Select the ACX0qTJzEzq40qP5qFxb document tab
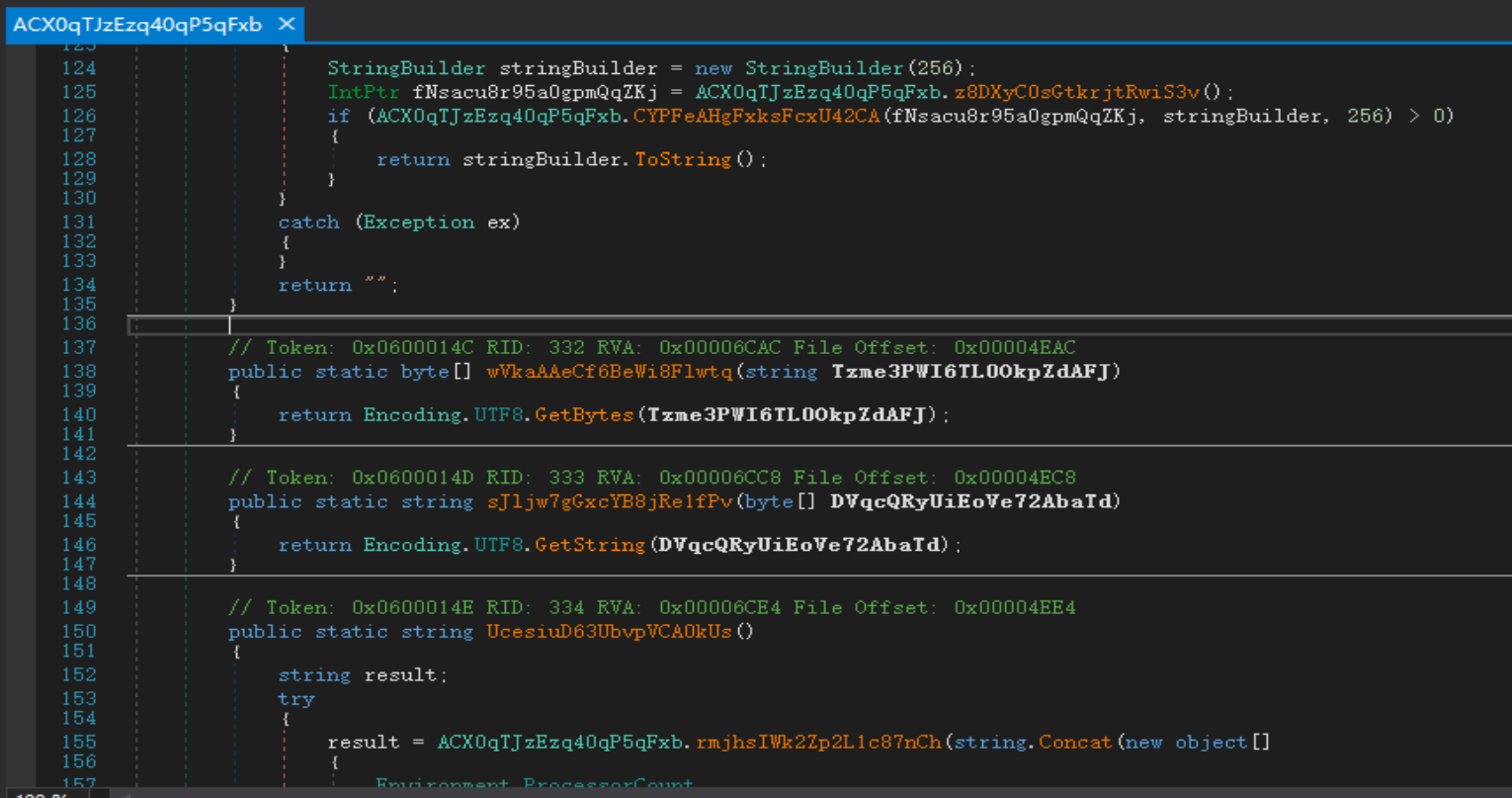The height and width of the screenshot is (798, 1512). pyautogui.click(x=137, y=24)
